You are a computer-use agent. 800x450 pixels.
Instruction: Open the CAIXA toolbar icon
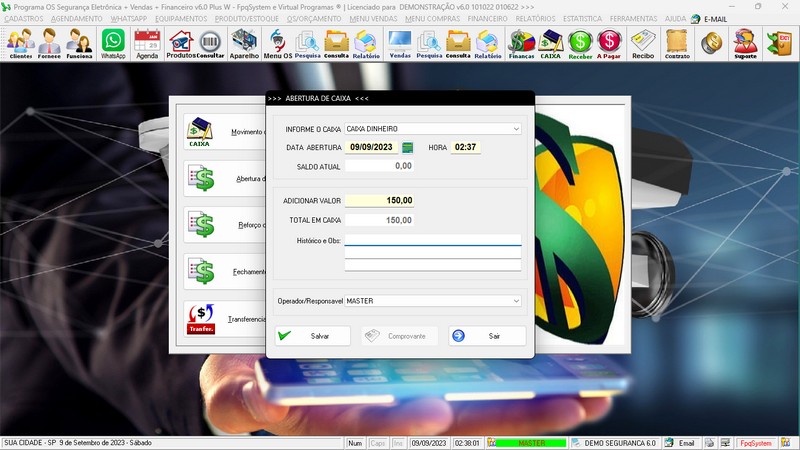click(551, 44)
